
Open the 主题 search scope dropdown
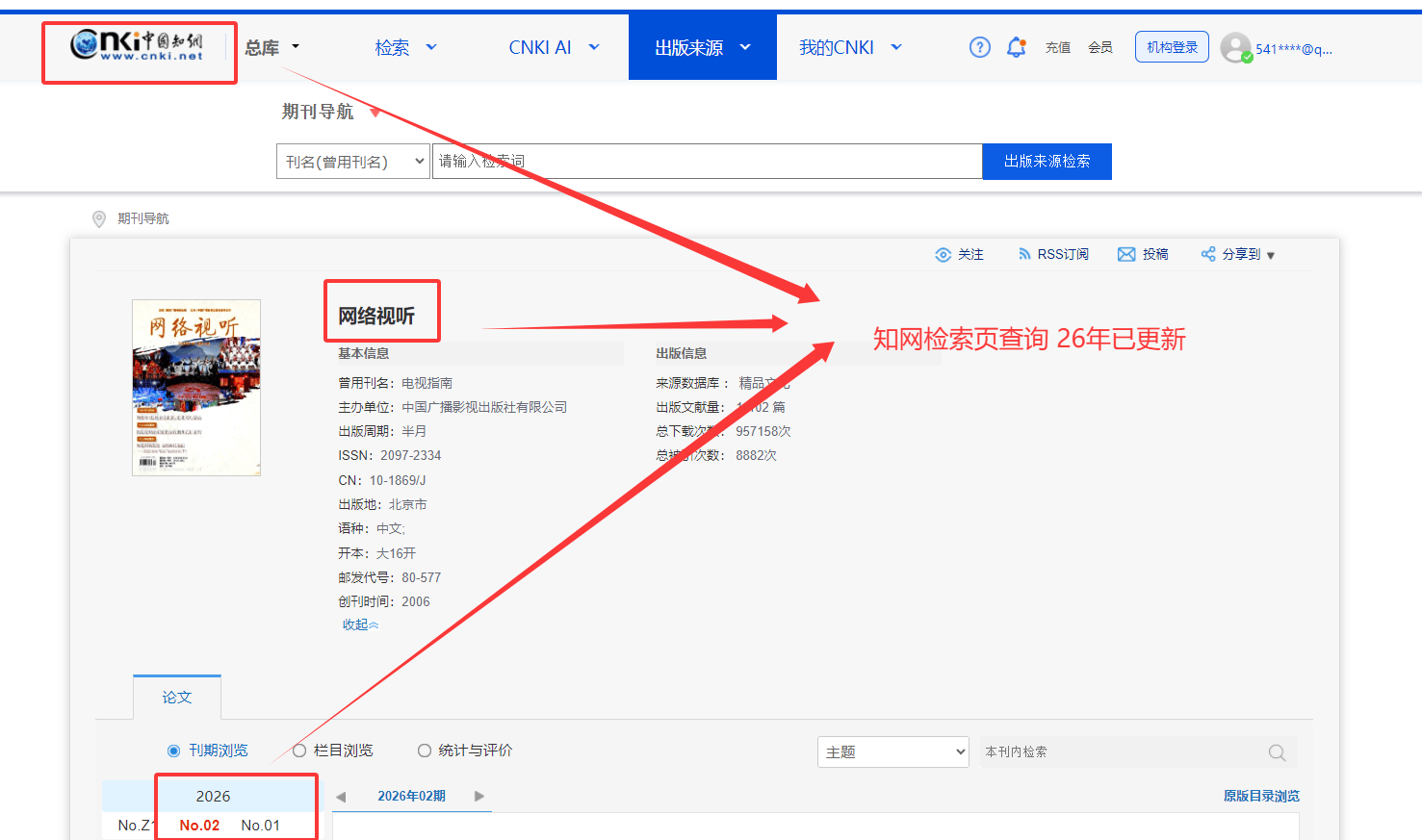tap(893, 751)
